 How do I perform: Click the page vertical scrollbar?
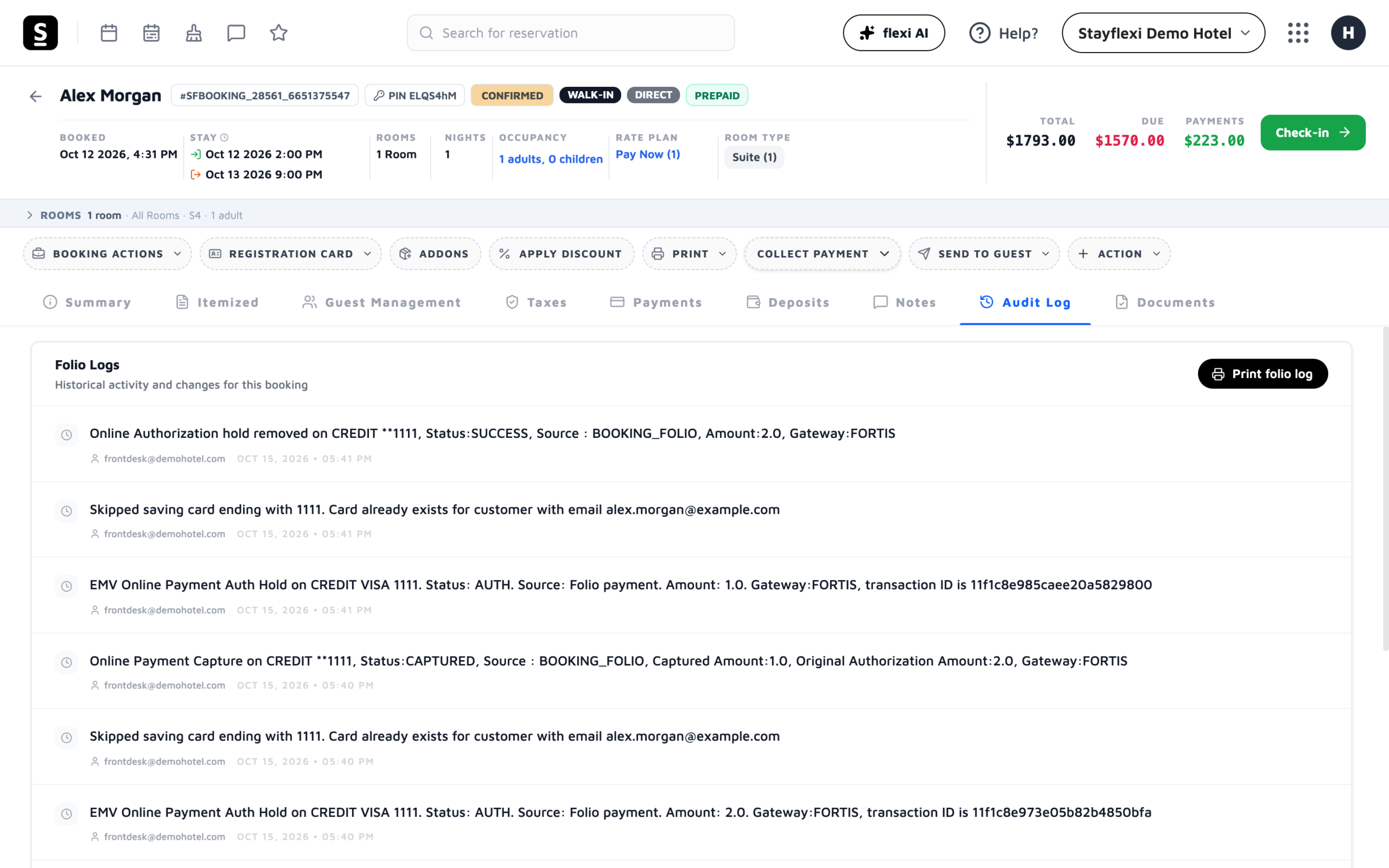[1385, 488]
